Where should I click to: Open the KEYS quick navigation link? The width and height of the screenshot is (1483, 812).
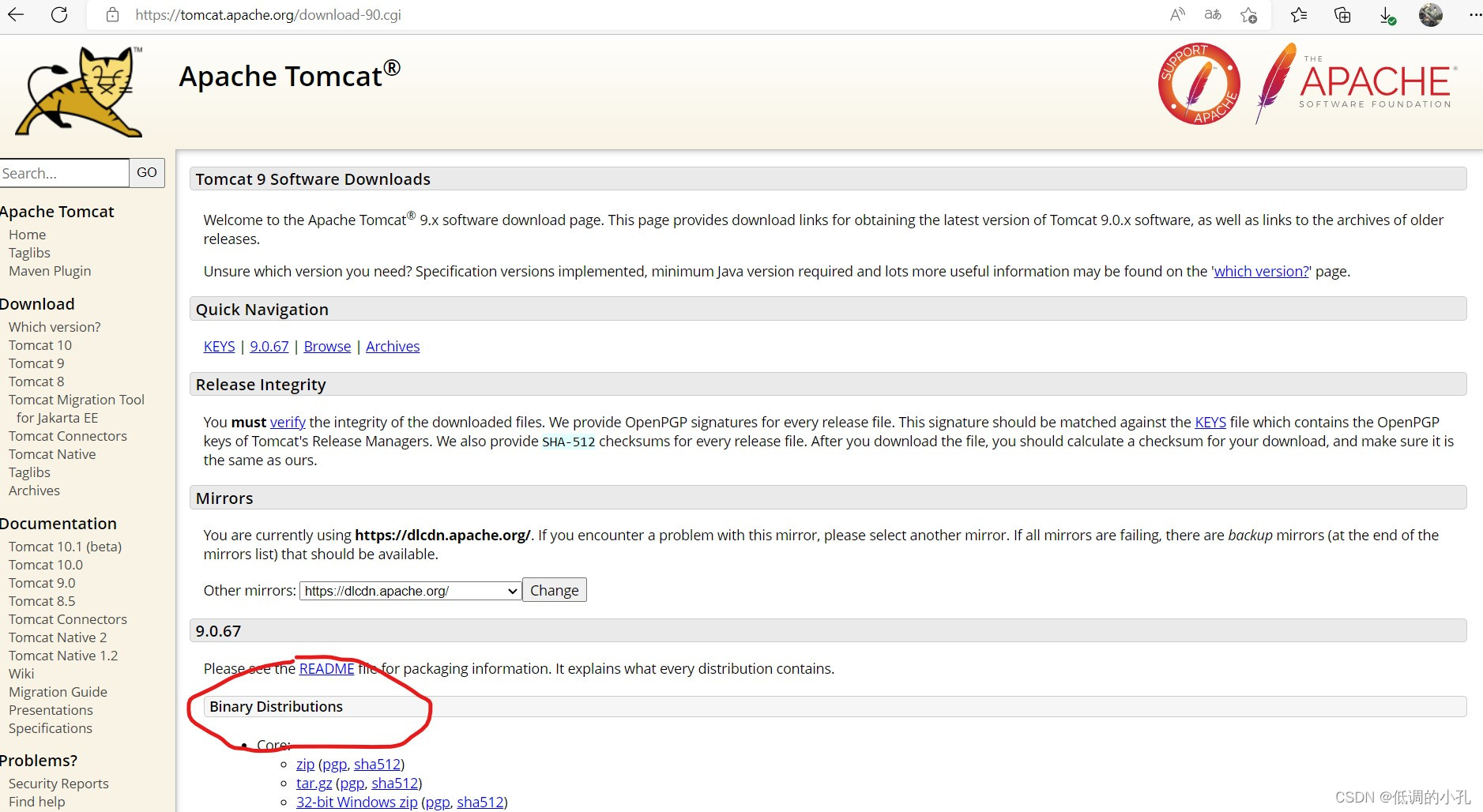pos(219,346)
